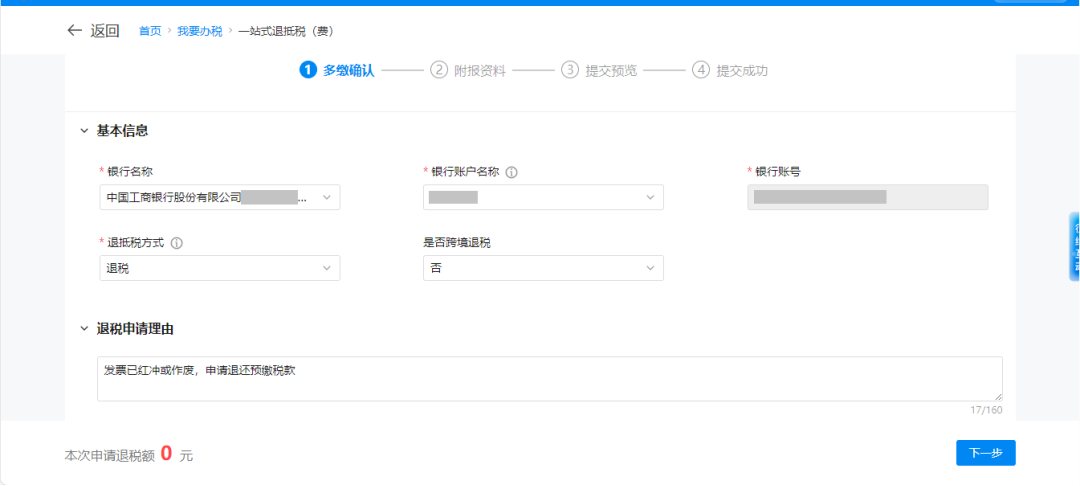Click the blue side tab on right edge

1074,246
